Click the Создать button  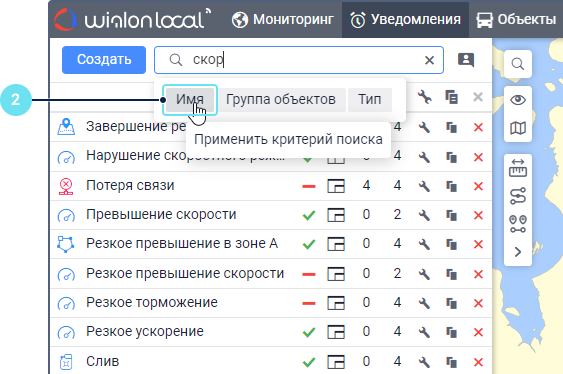pos(104,60)
